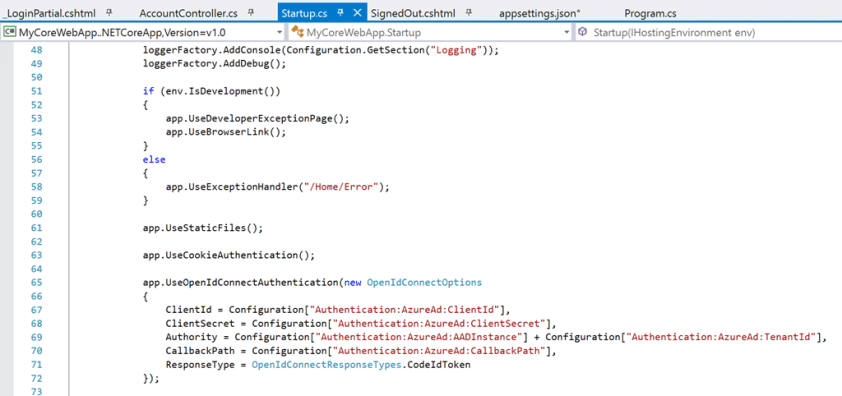842x396 pixels.
Task: Click the loggerFactory.AddDebug() line
Action: coord(215,64)
